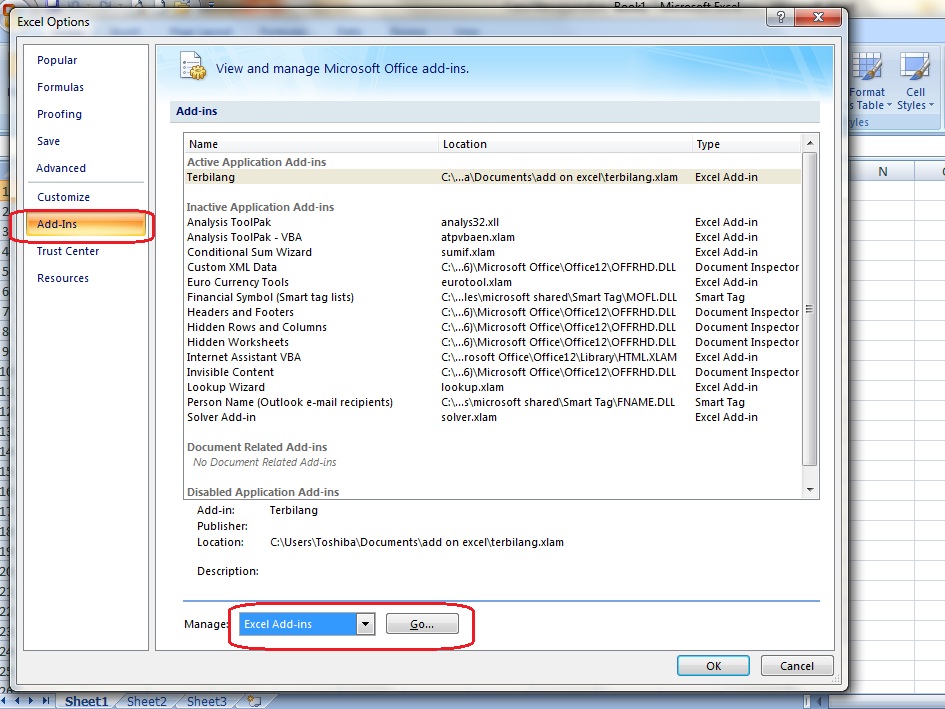This screenshot has height=709, width=945.
Task: Select Lookup Wizard row
Action: pyautogui.click(x=492, y=387)
